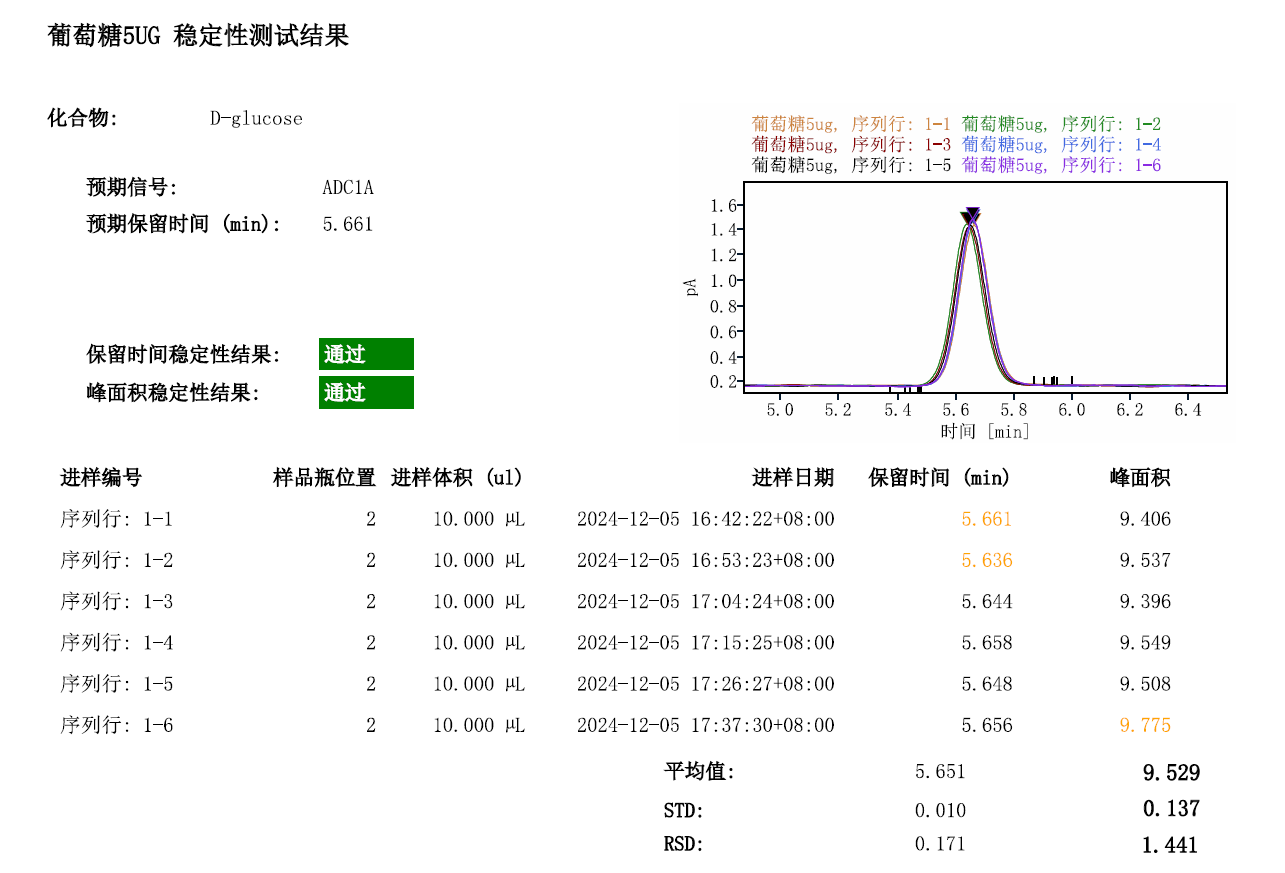1285x873 pixels.
Task: Click the green 通过 badge for retention time stability
Action: tap(366, 354)
